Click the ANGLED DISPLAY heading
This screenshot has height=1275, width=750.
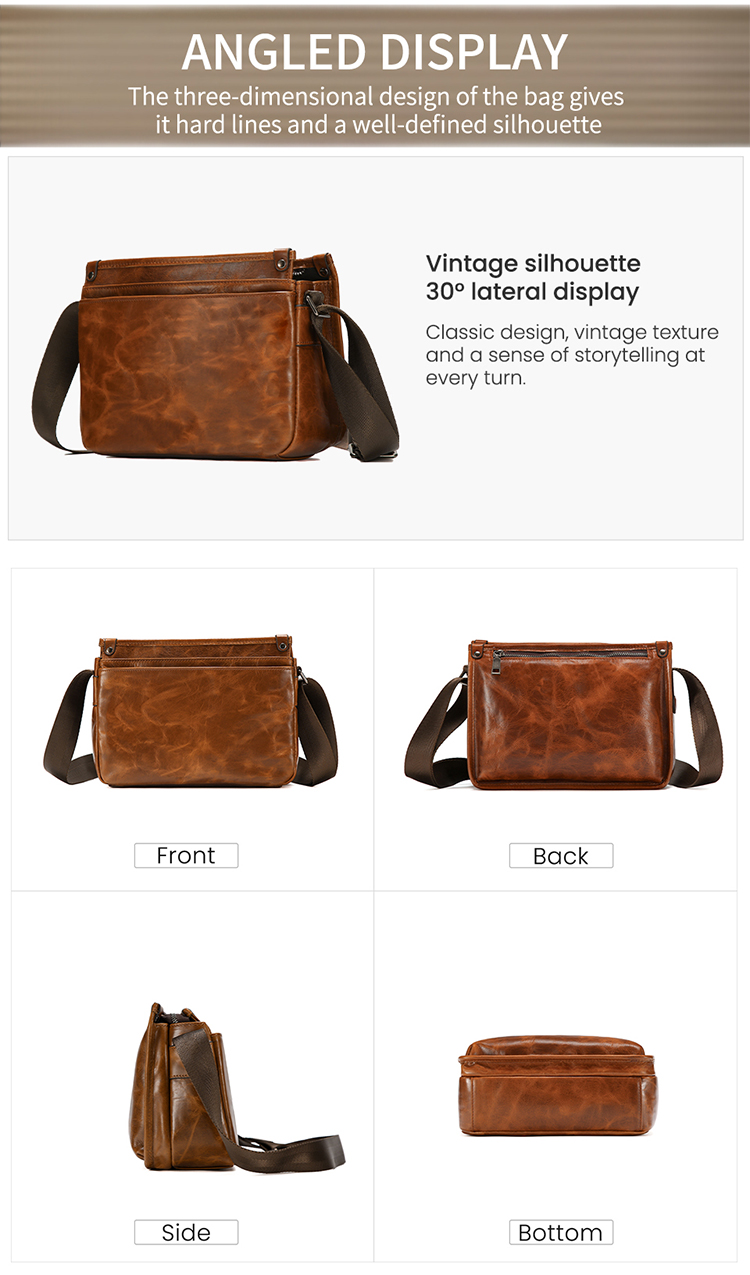click(375, 51)
